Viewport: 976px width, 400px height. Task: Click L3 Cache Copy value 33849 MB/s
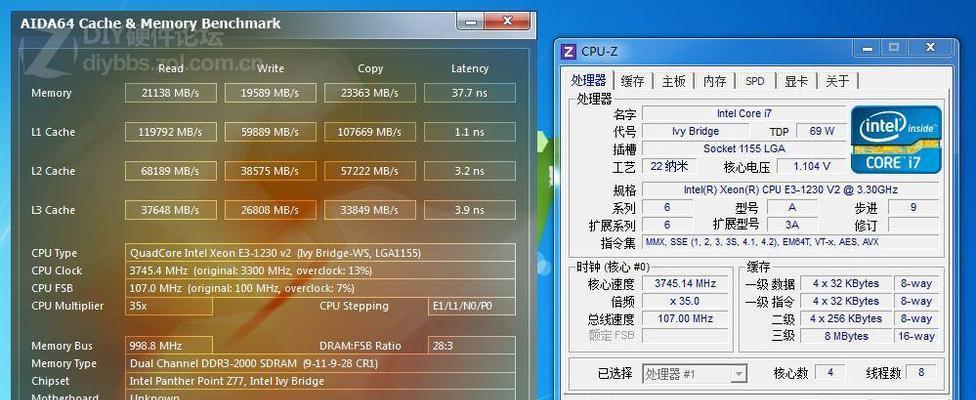(x=370, y=210)
